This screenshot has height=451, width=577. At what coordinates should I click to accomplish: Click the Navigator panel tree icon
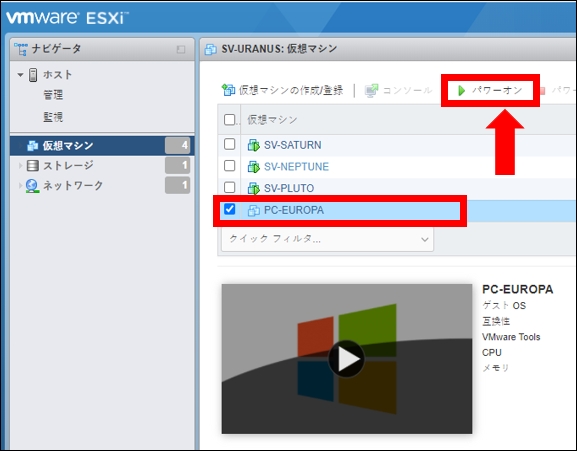click(x=21, y=49)
